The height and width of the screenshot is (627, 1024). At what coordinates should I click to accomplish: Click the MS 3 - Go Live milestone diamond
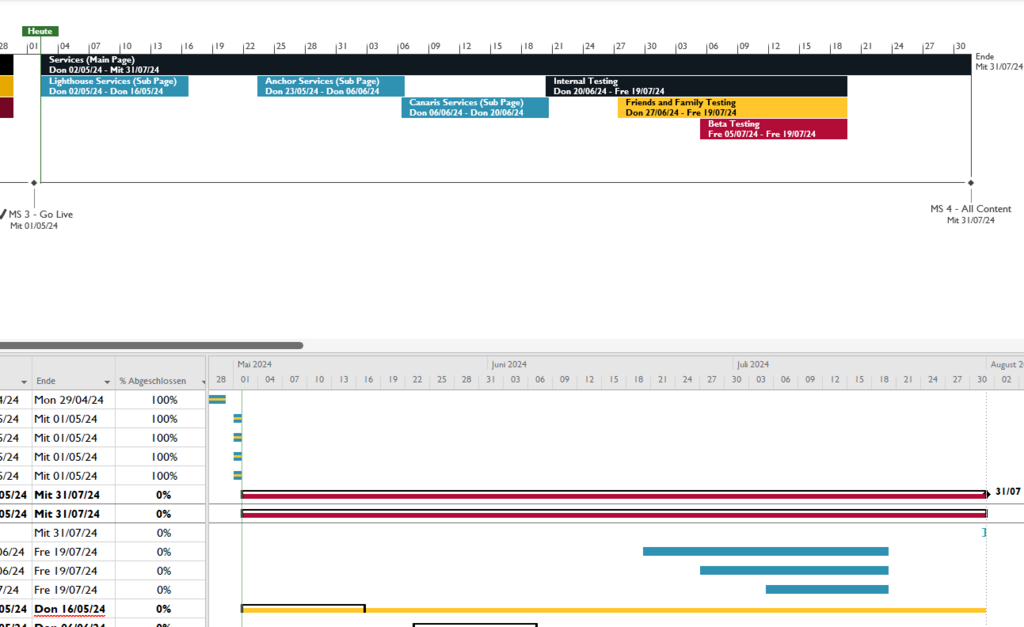pyautogui.click(x=34, y=183)
